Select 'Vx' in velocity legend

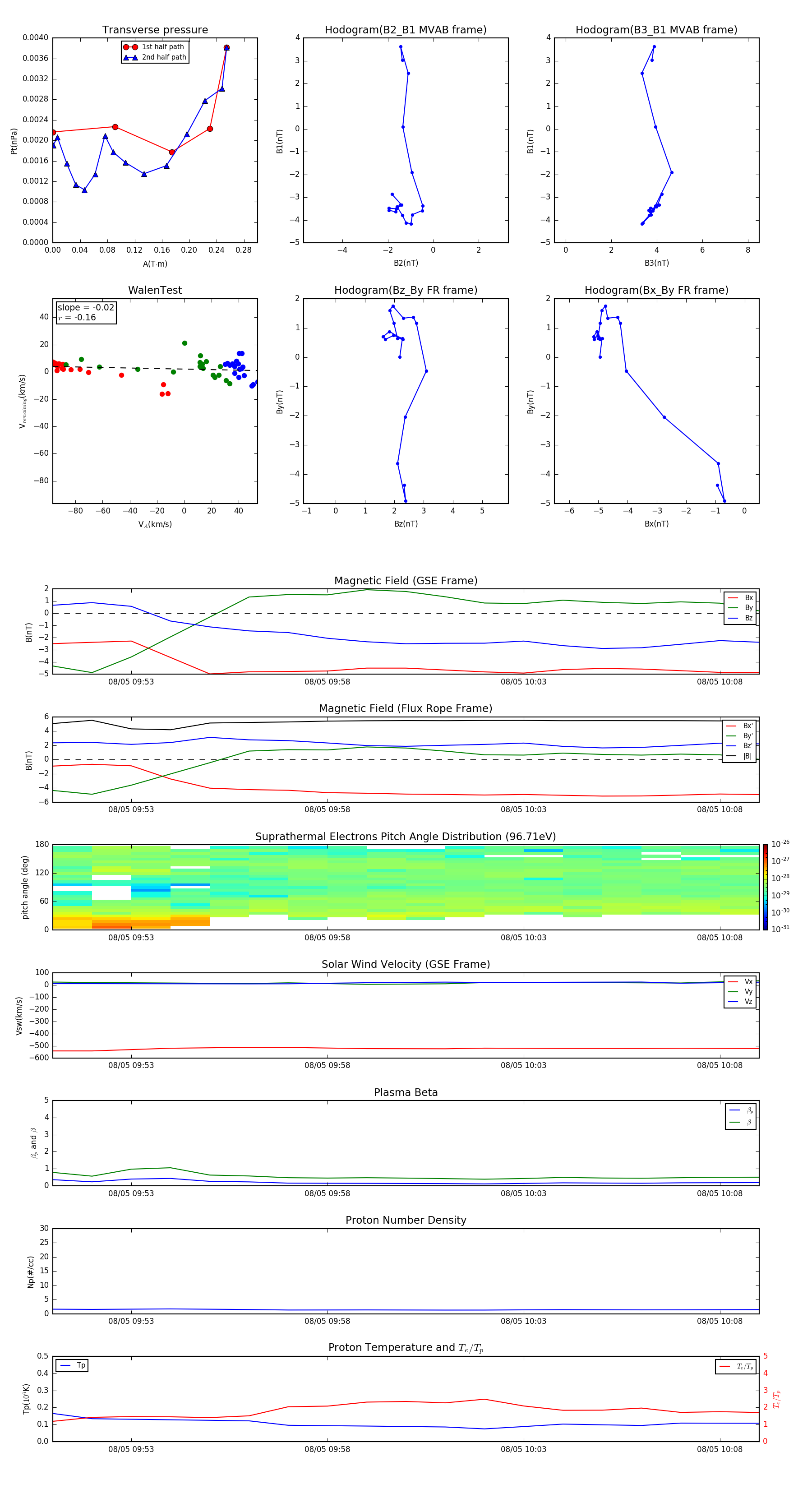pos(740,981)
